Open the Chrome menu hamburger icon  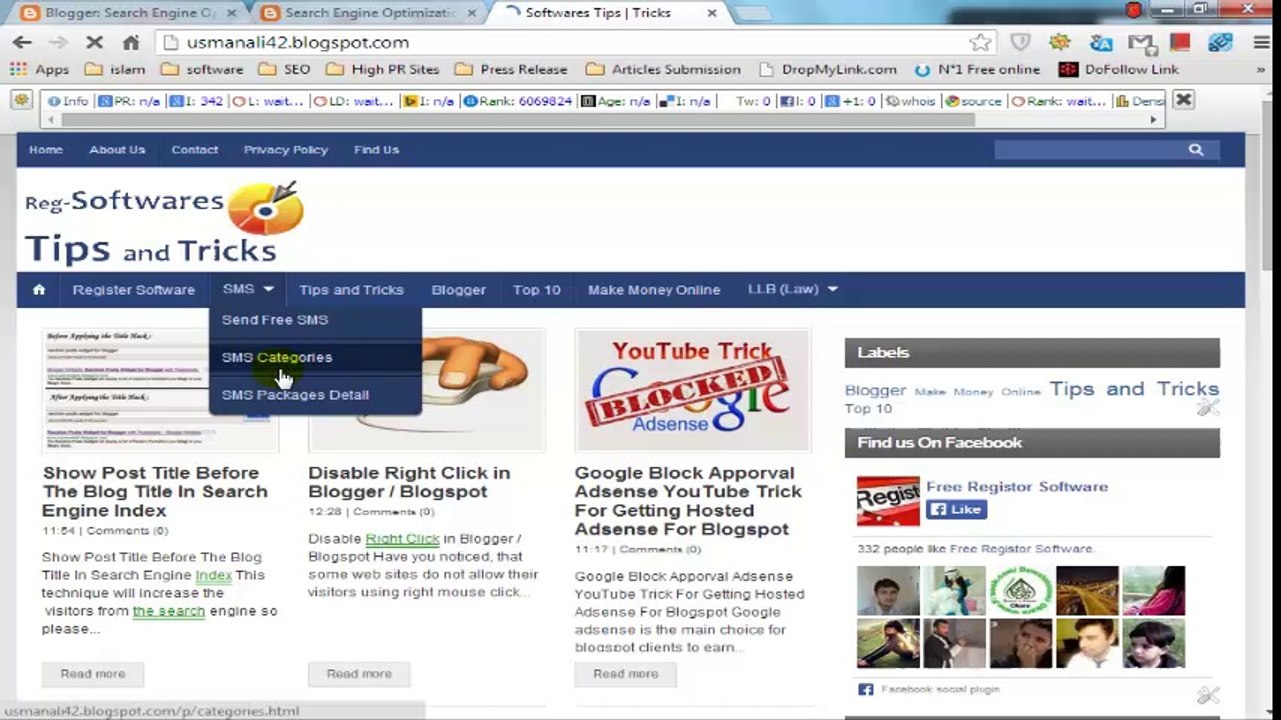coord(1262,42)
